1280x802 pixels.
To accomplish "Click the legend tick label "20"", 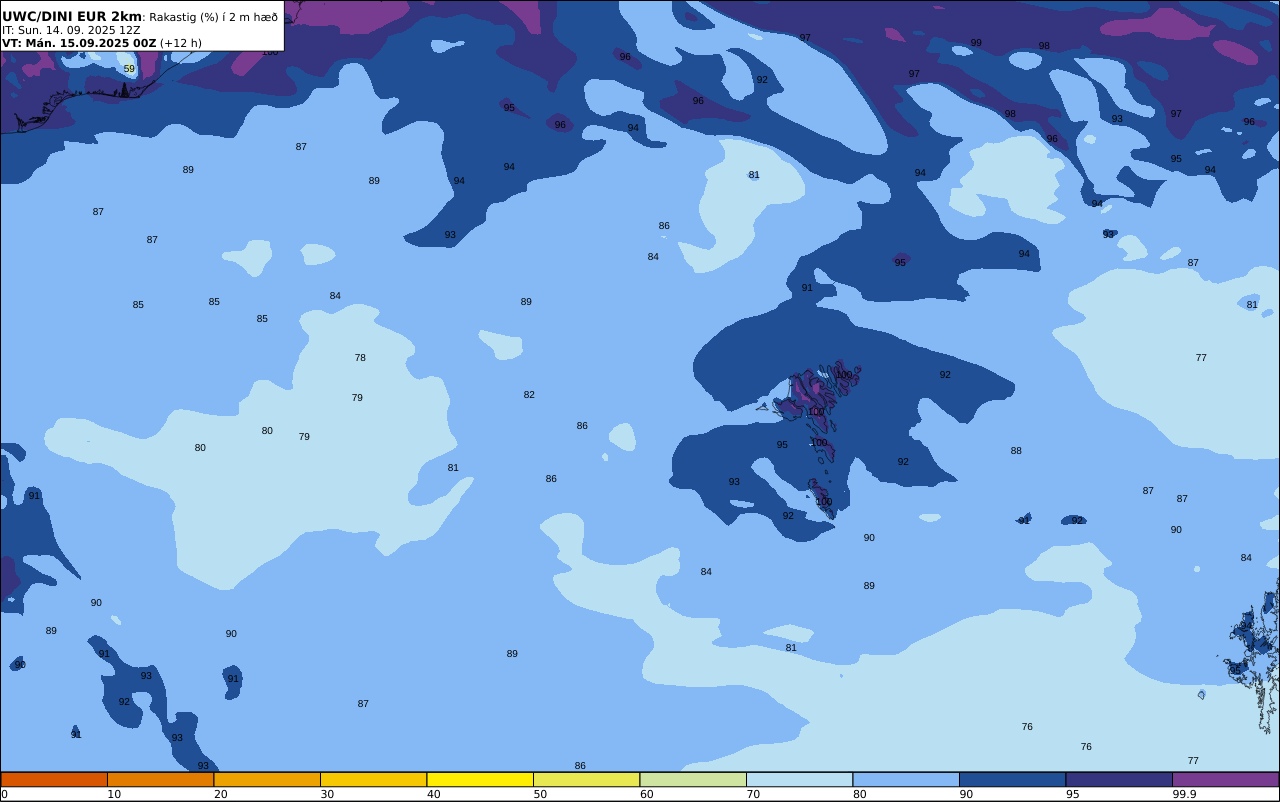I will point(220,794).
